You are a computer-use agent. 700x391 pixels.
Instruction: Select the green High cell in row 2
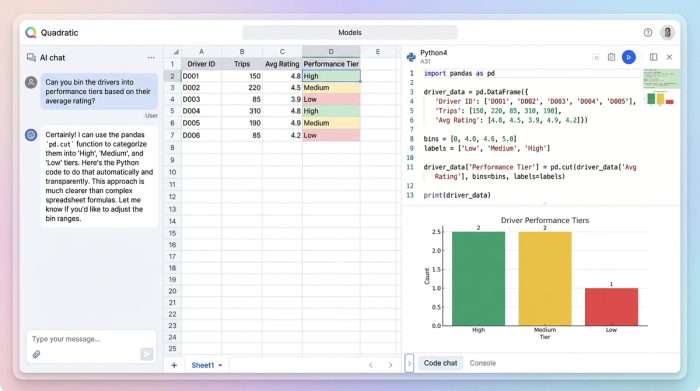pos(331,76)
